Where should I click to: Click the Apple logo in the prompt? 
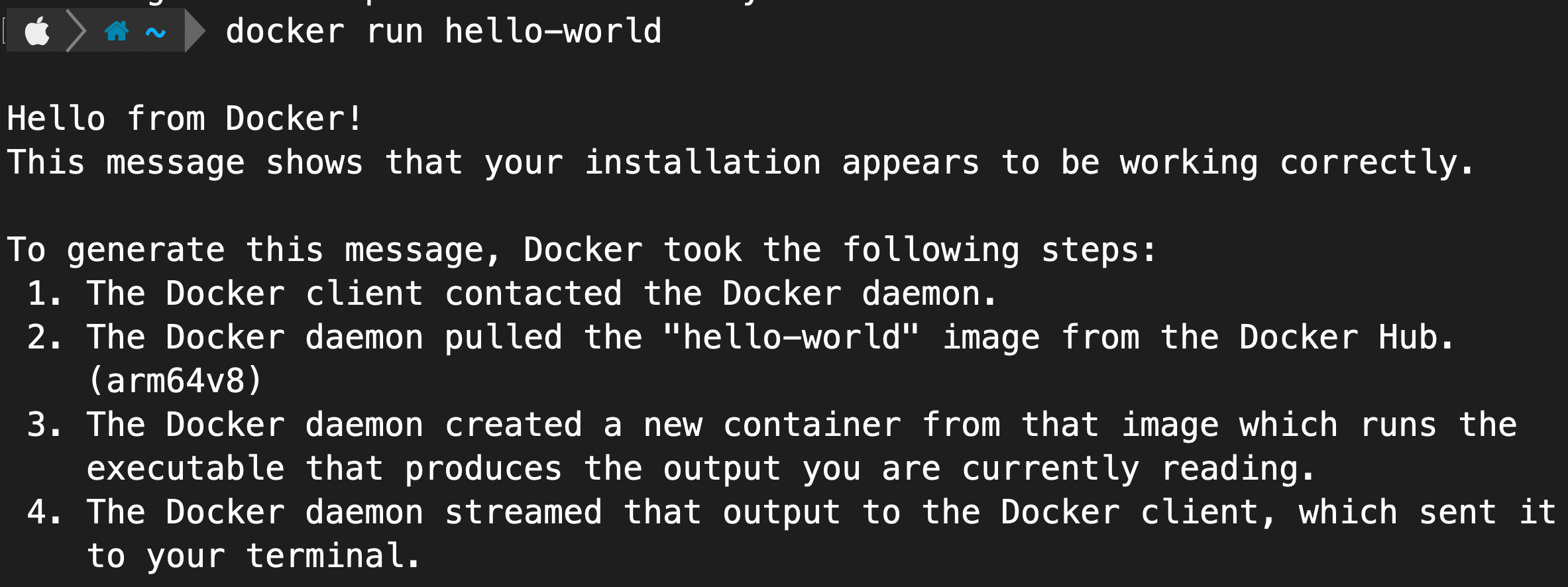[x=37, y=31]
